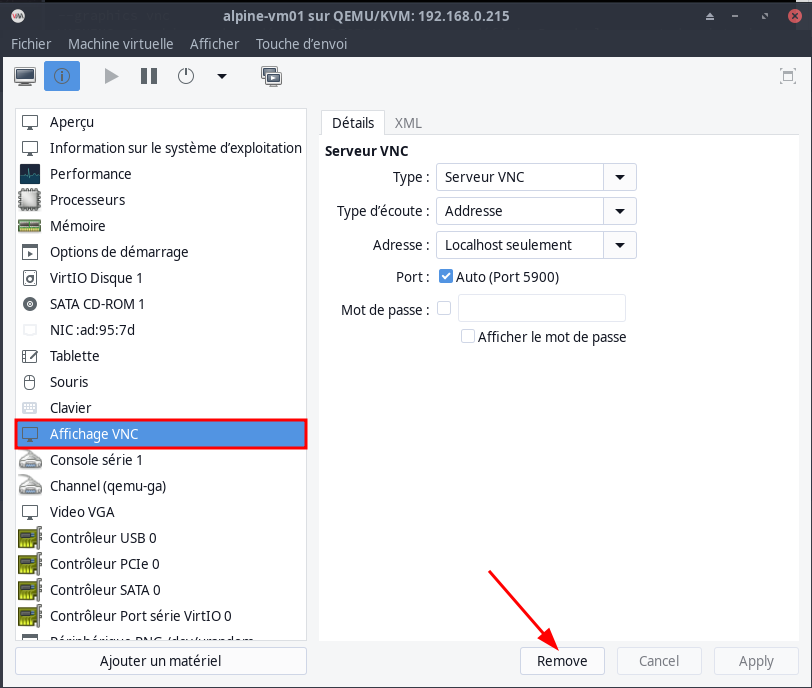Click the password input field

(x=541, y=309)
